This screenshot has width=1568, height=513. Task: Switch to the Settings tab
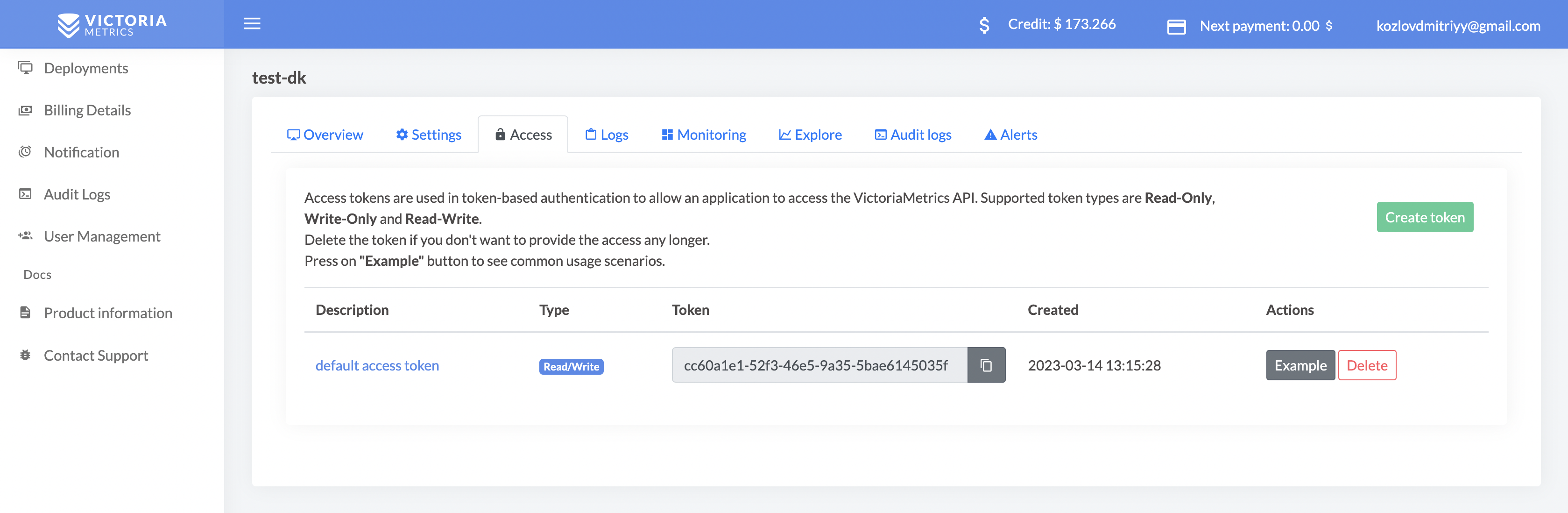pyautogui.click(x=429, y=134)
